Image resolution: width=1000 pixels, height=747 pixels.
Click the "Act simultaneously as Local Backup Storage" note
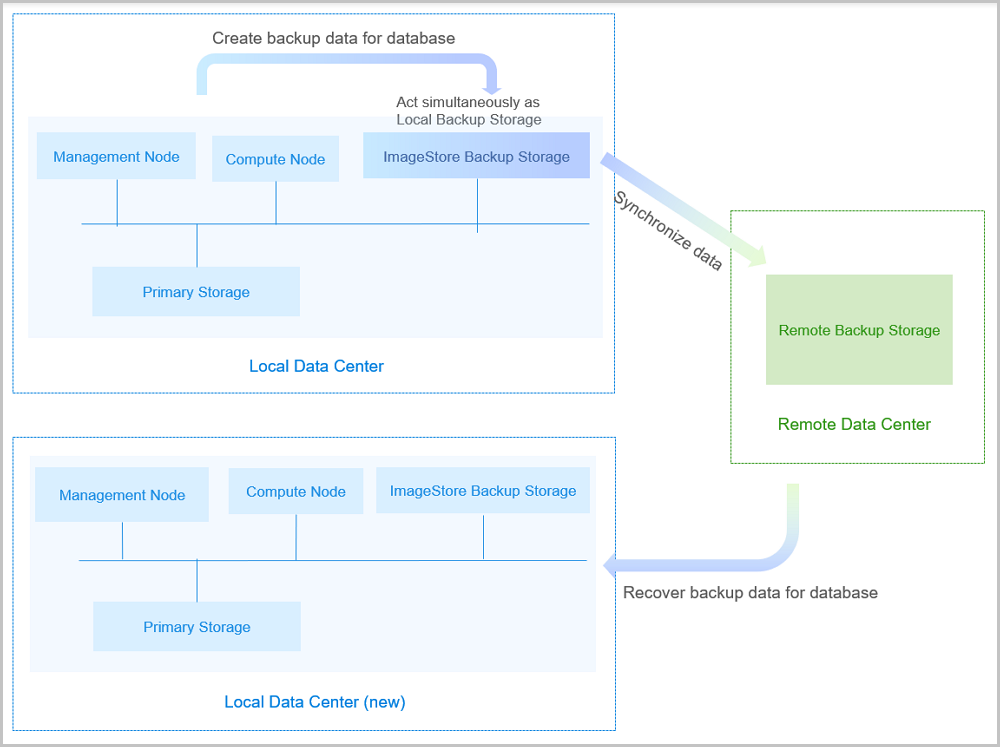(x=468, y=111)
